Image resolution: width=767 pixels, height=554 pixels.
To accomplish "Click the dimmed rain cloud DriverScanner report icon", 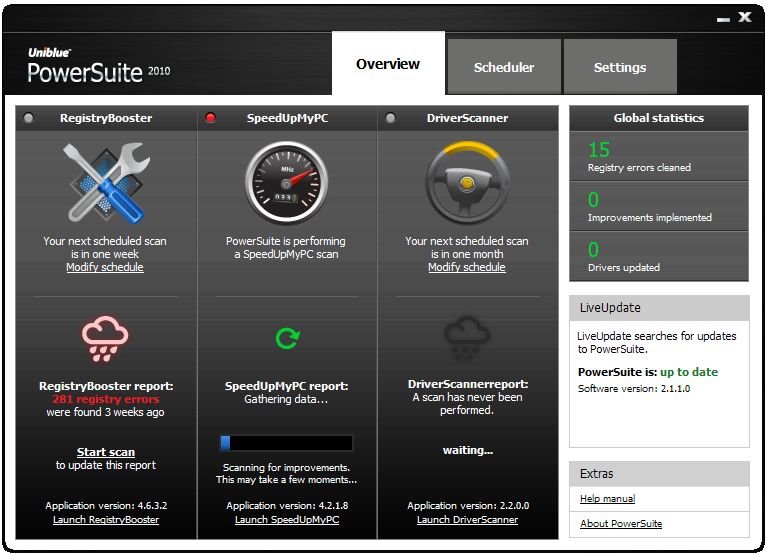I will pos(467,338).
